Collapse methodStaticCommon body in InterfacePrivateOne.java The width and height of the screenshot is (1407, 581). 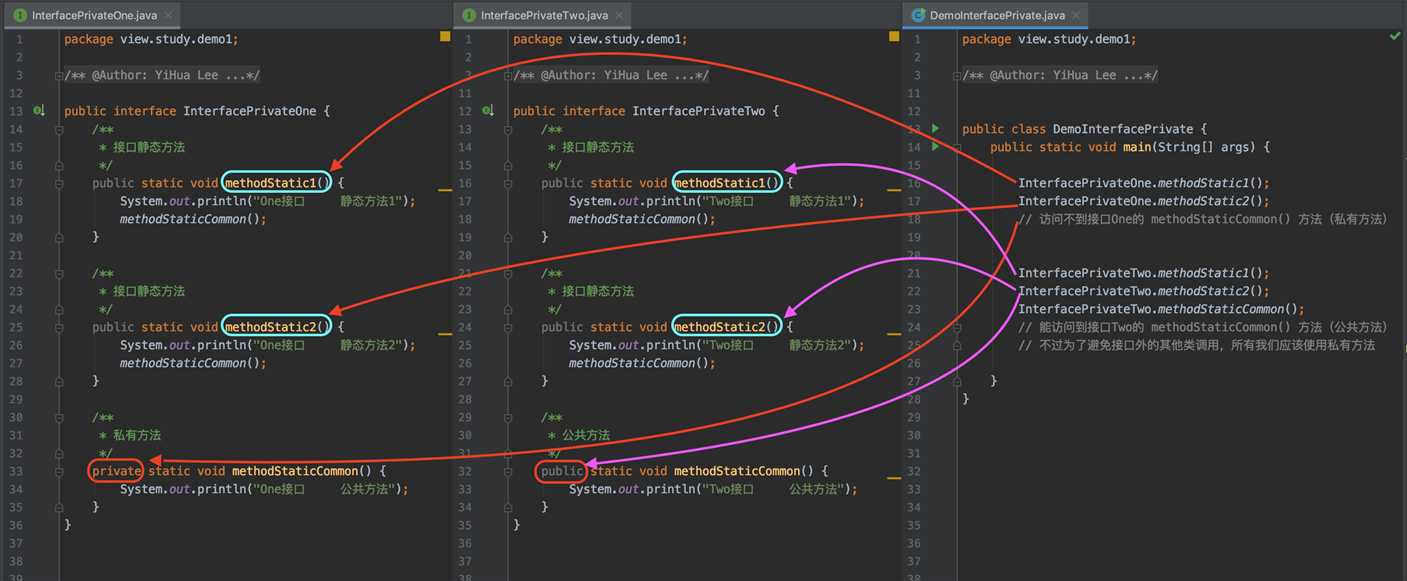point(59,471)
